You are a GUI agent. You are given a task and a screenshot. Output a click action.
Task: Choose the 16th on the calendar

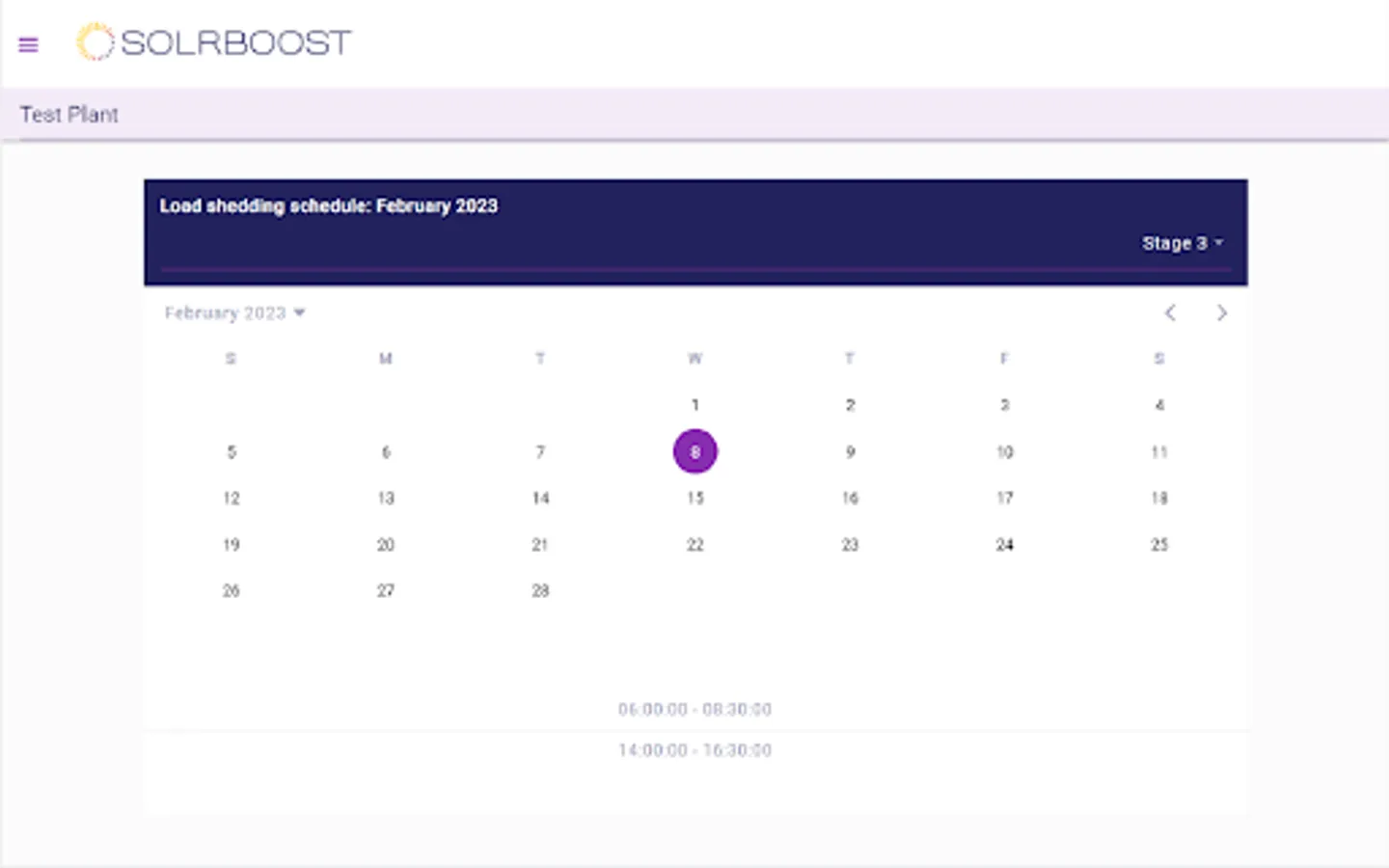[850, 498]
